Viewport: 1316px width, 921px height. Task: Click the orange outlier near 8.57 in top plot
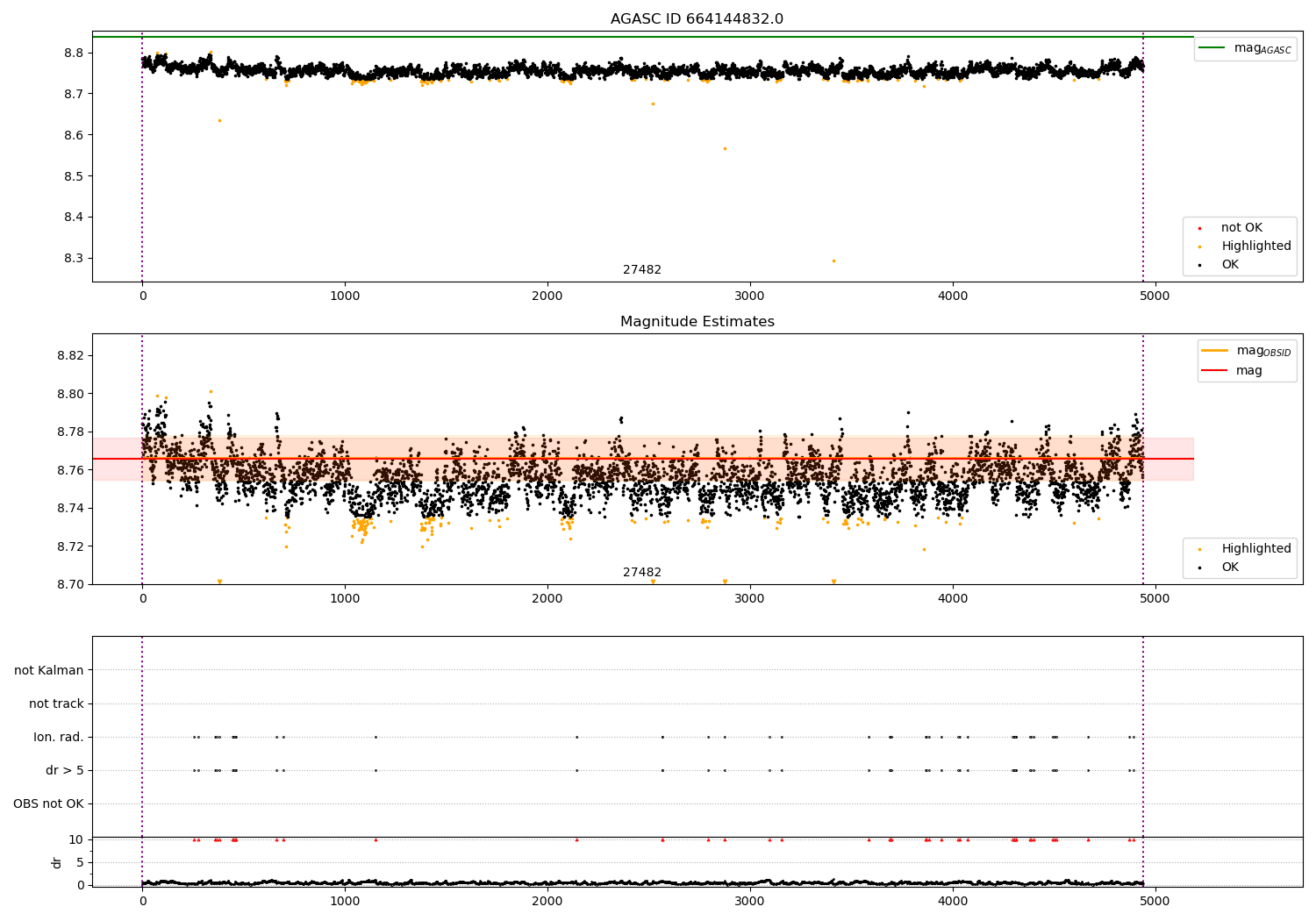pos(725,148)
